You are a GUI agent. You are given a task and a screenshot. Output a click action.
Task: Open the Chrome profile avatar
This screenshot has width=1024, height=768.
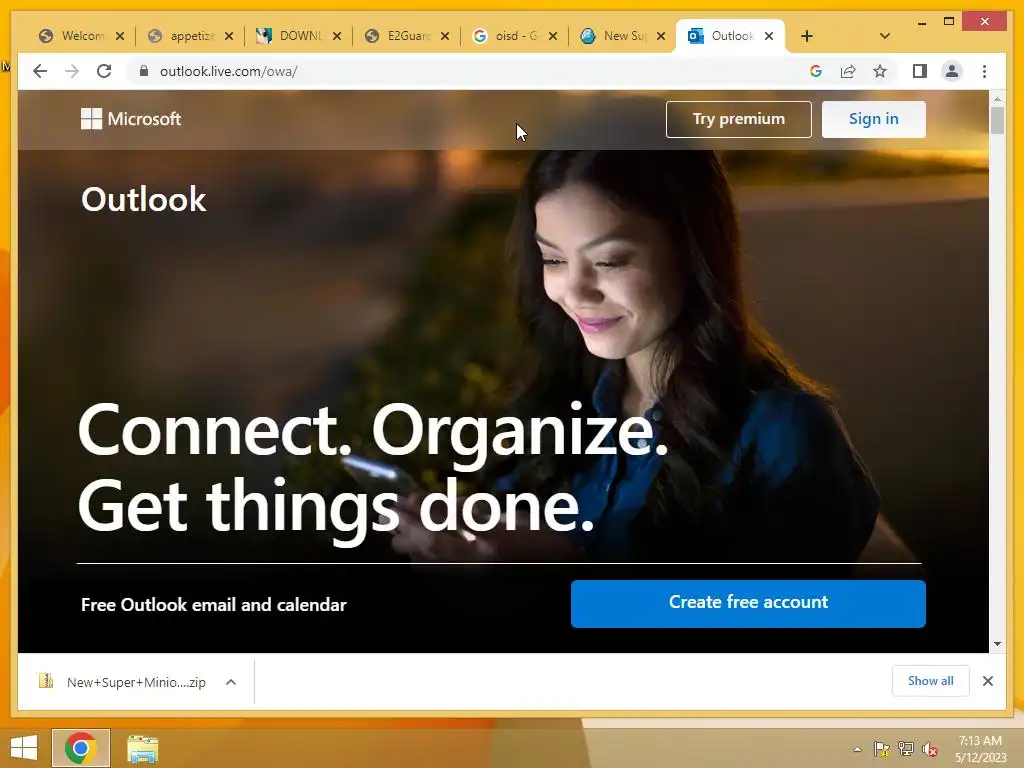(952, 71)
